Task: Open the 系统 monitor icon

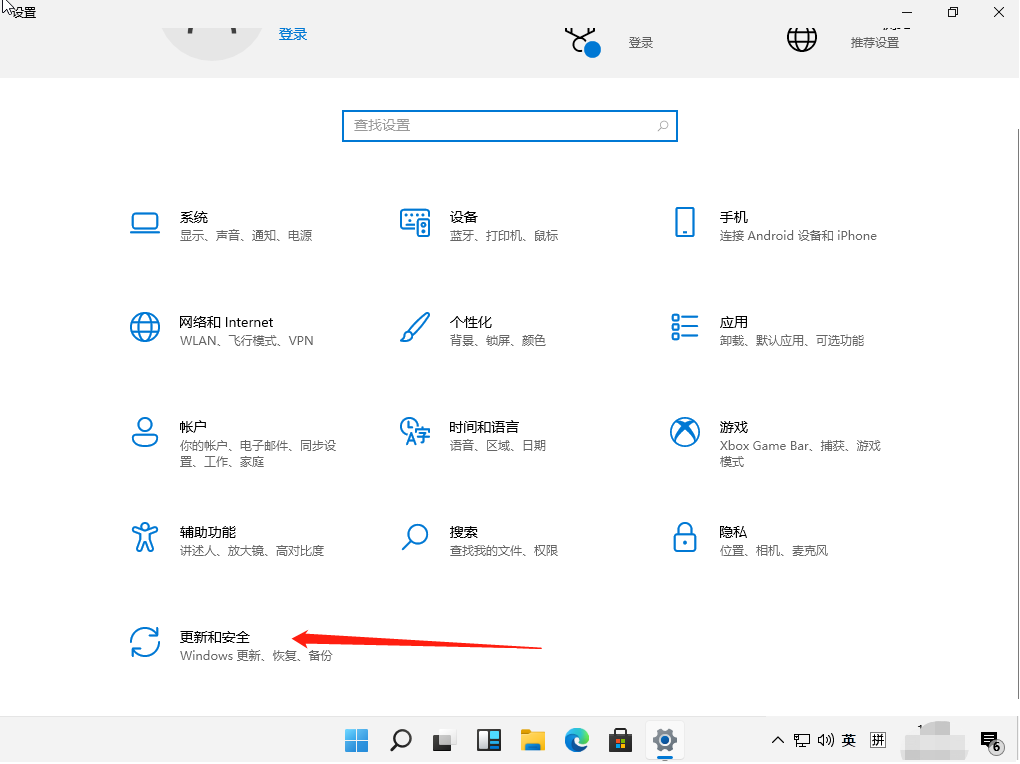Action: point(145,222)
